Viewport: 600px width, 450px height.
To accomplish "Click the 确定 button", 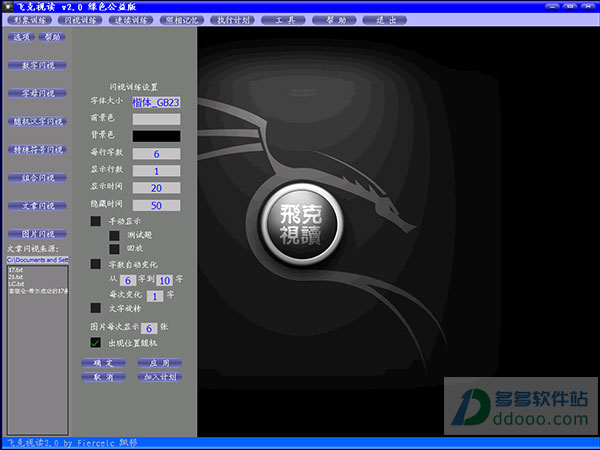I will (x=103, y=363).
